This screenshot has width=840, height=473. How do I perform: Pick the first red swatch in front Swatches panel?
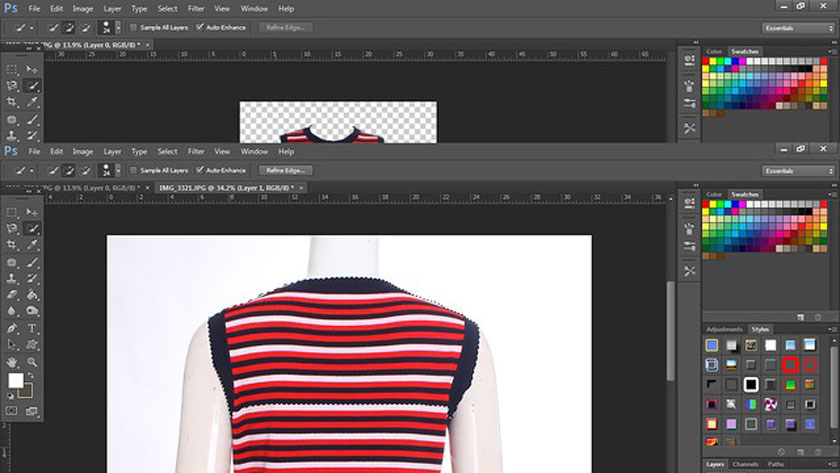click(x=706, y=204)
